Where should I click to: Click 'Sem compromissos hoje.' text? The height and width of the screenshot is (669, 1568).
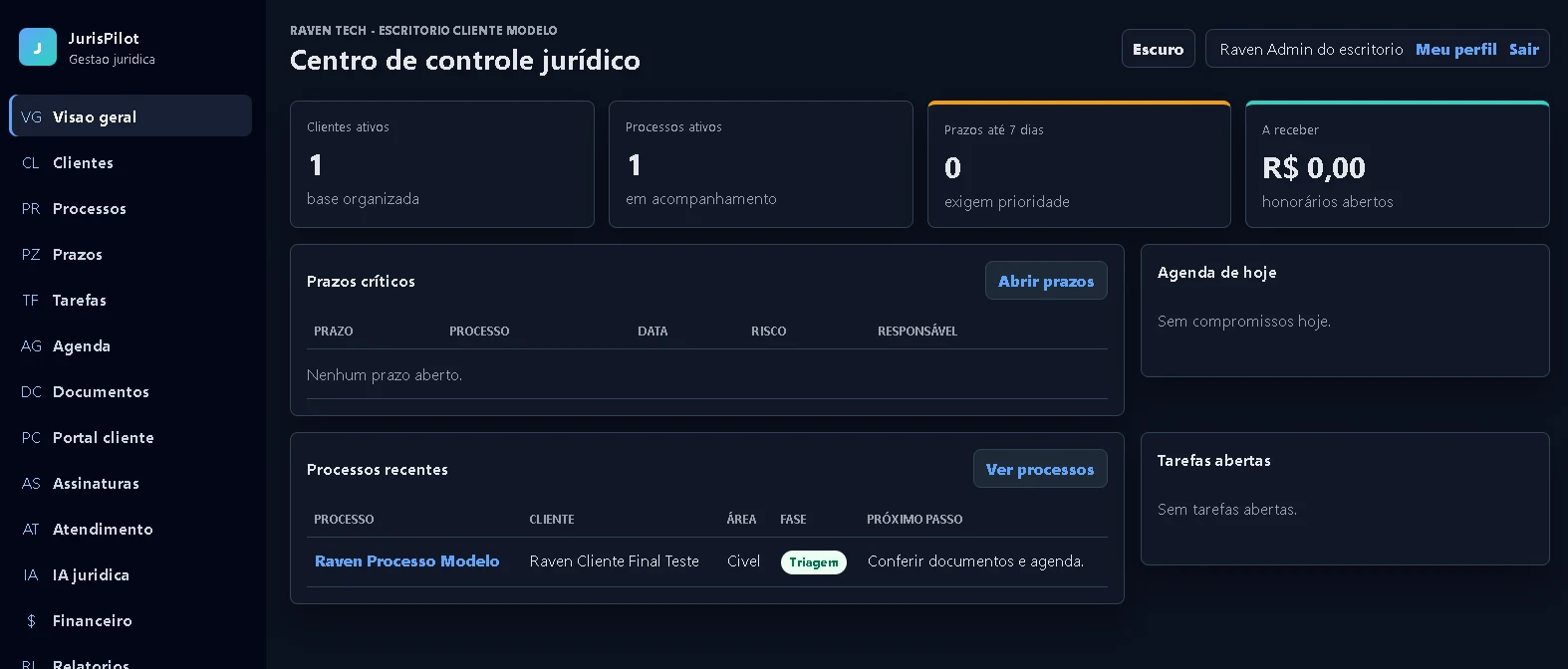coord(1244,321)
